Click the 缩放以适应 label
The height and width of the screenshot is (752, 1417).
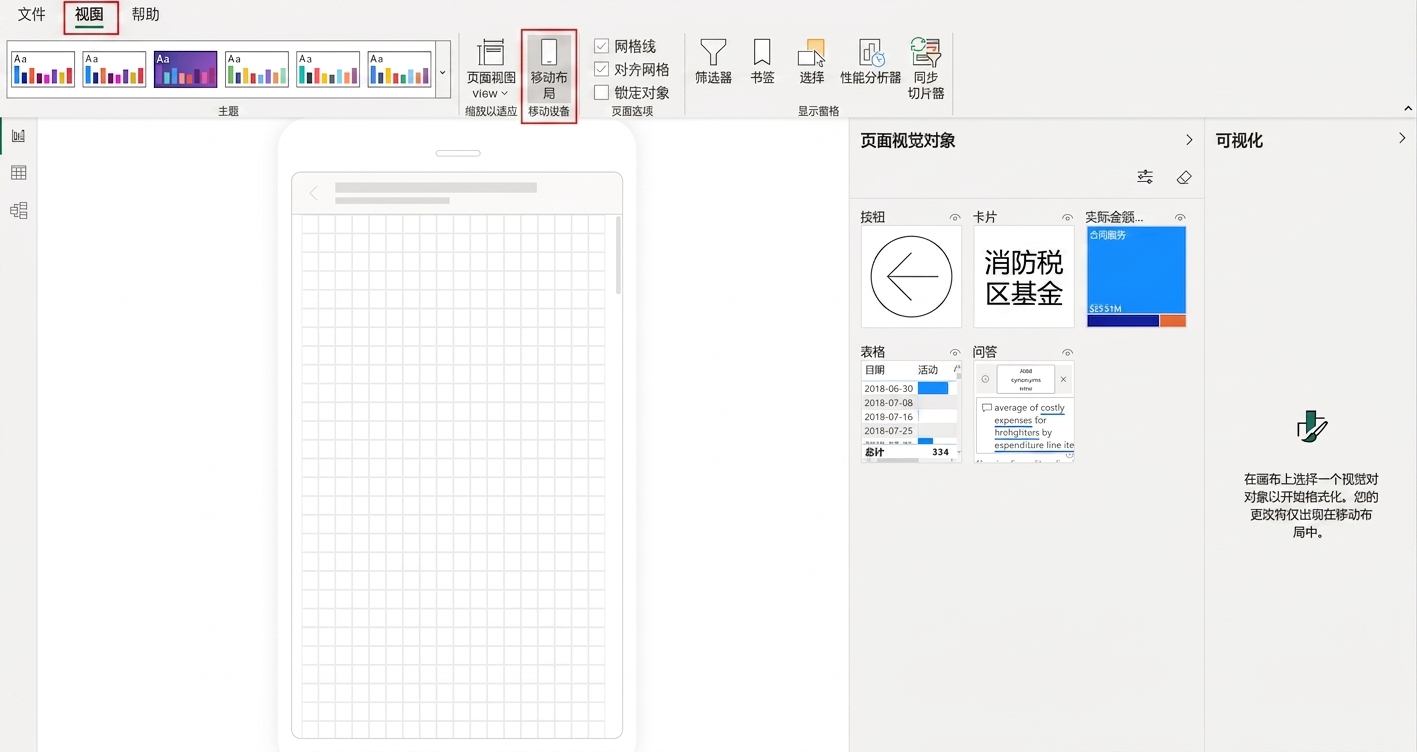click(x=491, y=111)
